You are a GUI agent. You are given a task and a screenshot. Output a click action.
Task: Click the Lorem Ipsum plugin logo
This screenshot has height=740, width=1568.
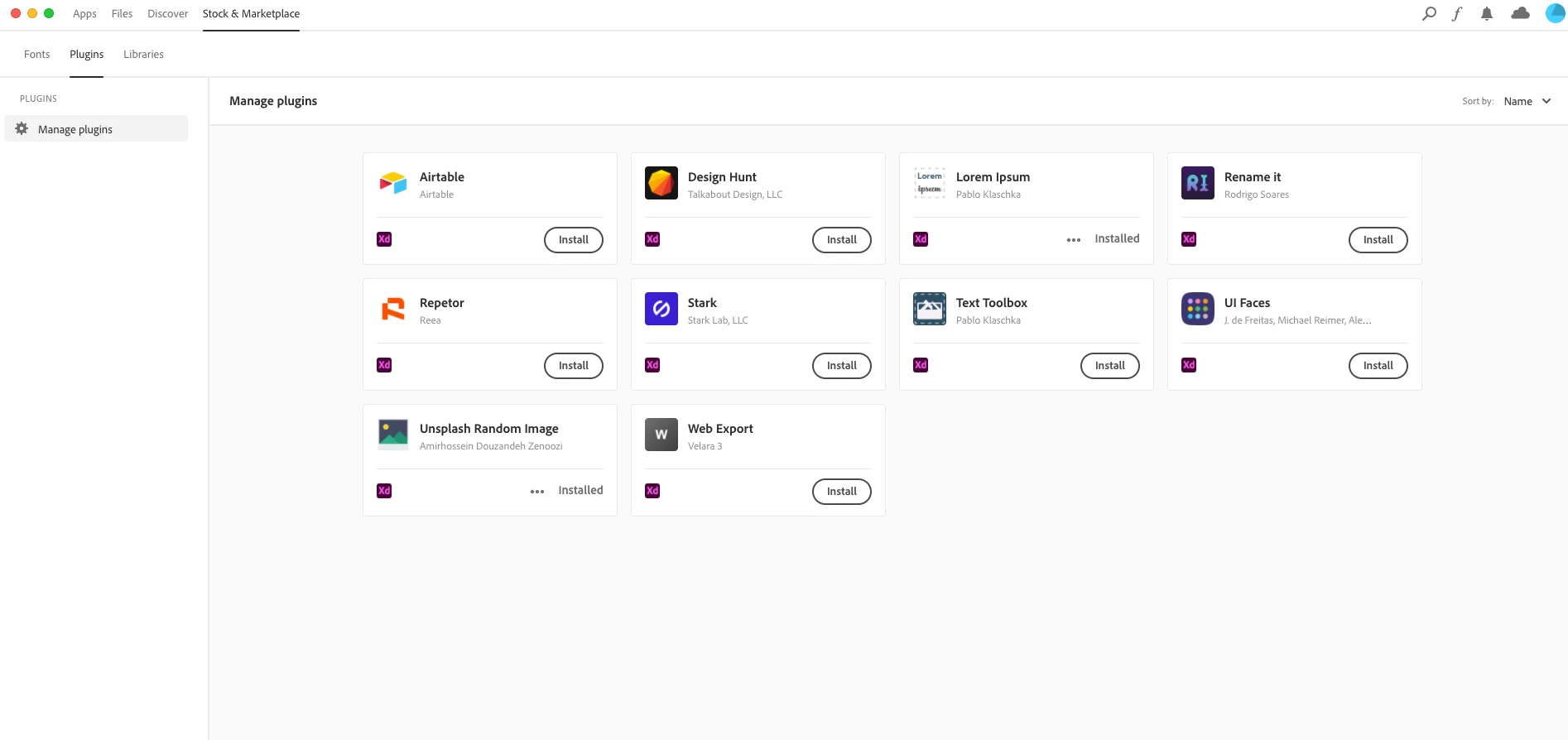(x=930, y=183)
